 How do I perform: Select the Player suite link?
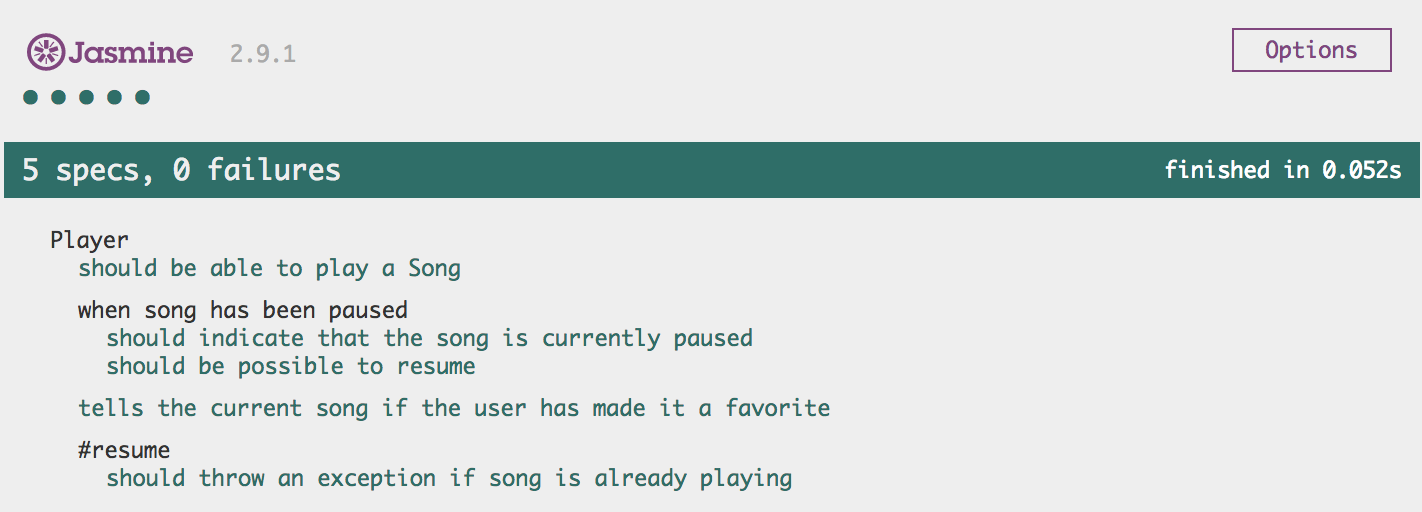tap(90, 240)
